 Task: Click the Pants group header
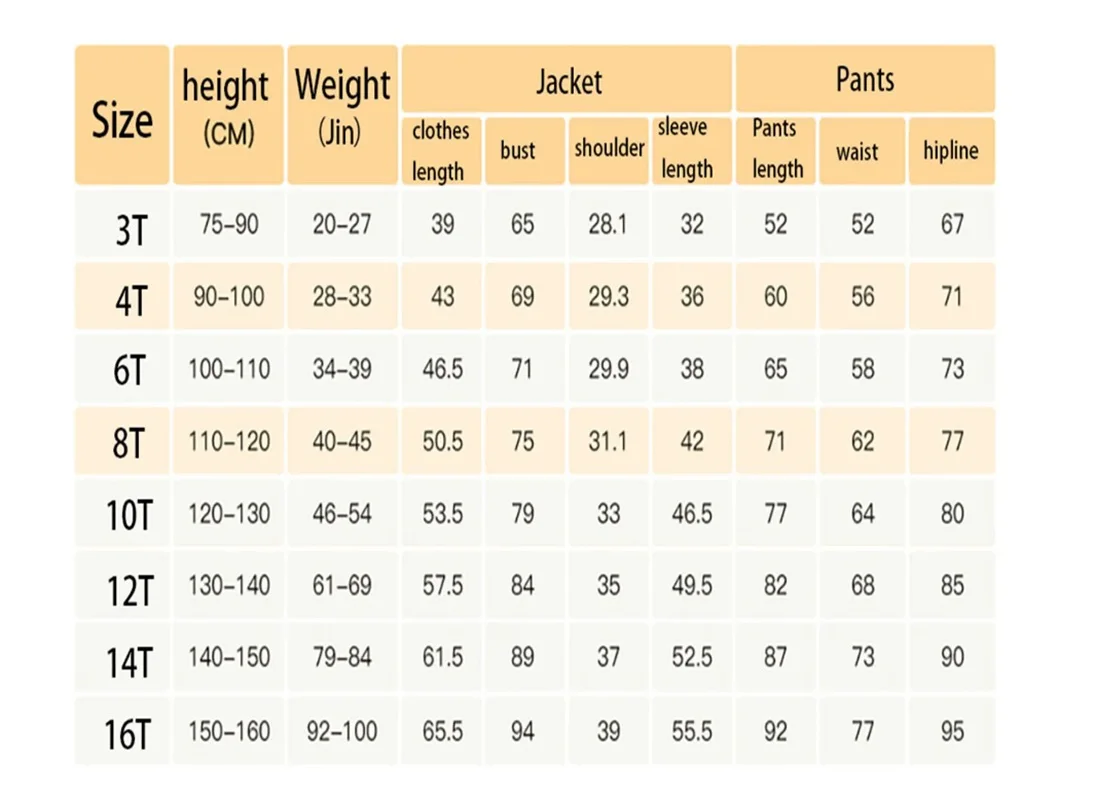pyautogui.click(x=865, y=80)
